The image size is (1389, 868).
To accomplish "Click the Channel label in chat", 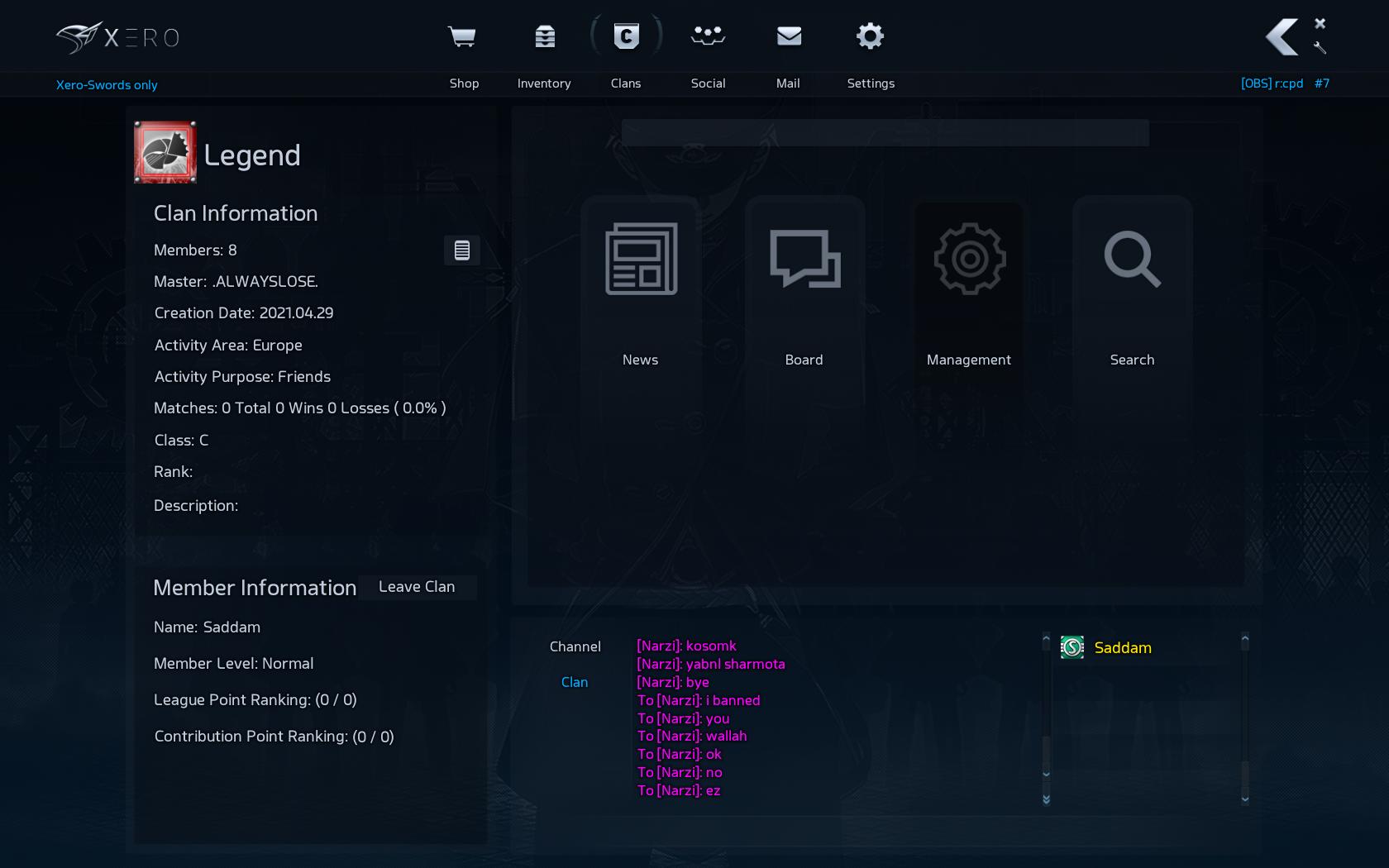I will (575, 646).
